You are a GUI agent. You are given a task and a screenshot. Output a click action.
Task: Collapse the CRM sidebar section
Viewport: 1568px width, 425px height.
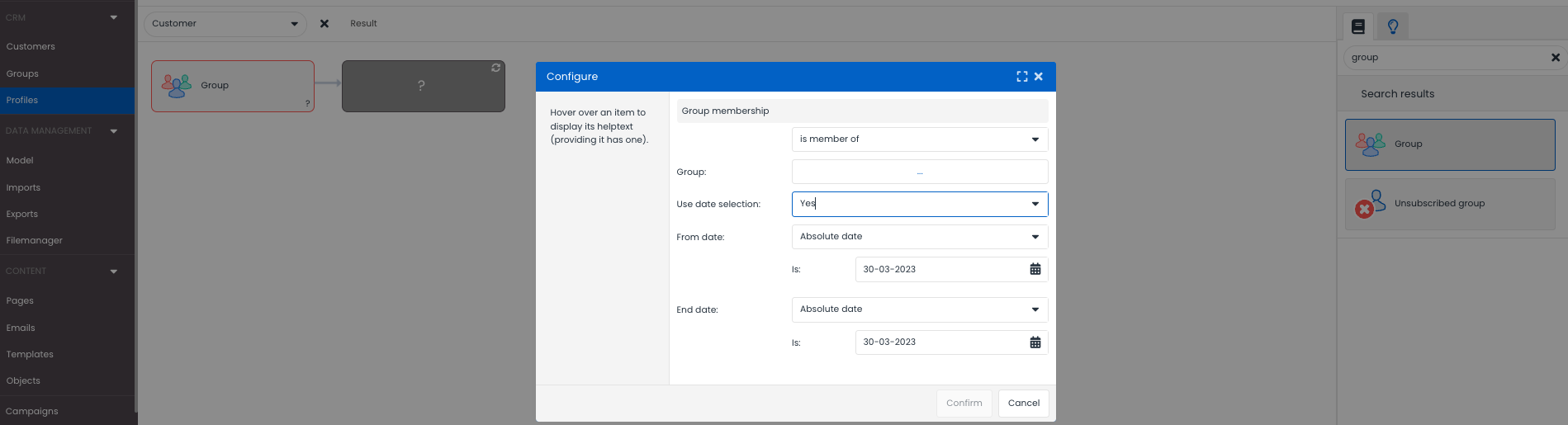(114, 17)
